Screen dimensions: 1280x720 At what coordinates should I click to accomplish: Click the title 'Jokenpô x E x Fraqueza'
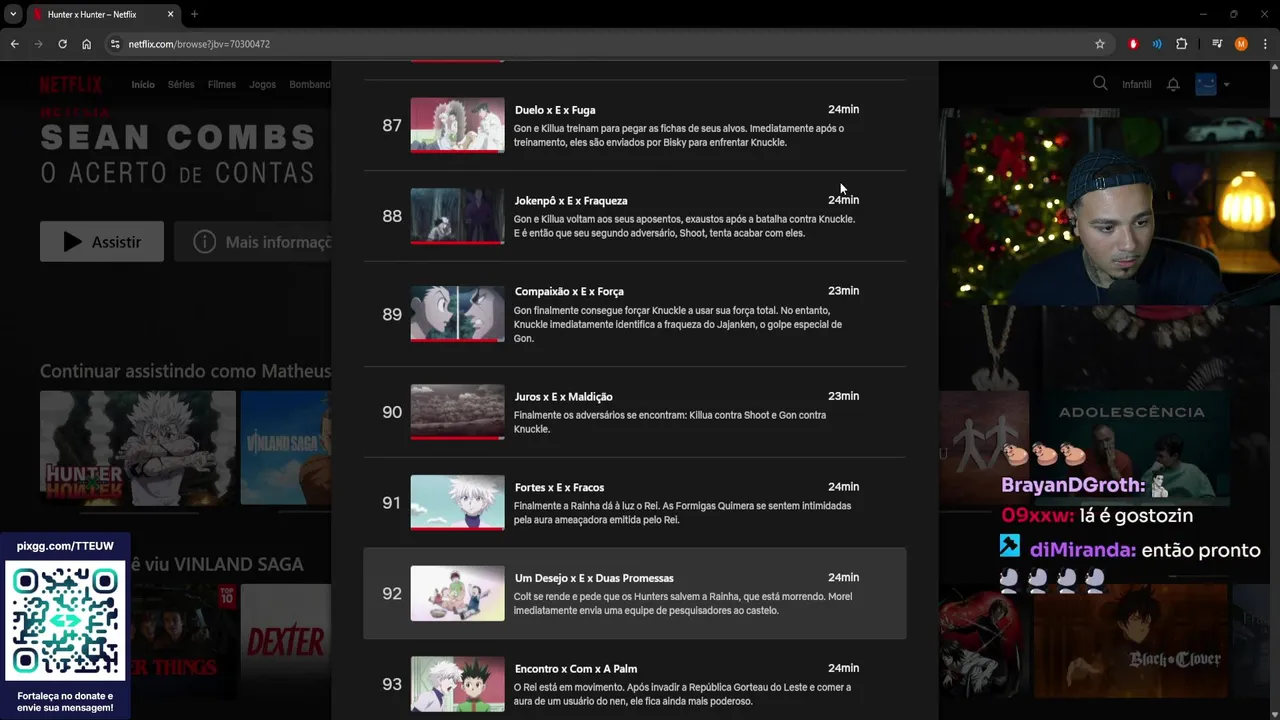point(571,201)
